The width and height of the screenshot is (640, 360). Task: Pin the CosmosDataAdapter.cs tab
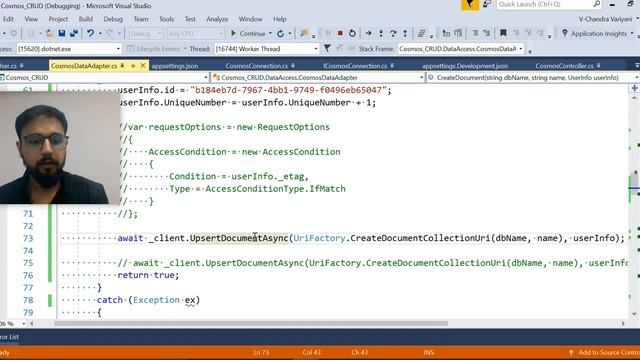tap(133, 66)
